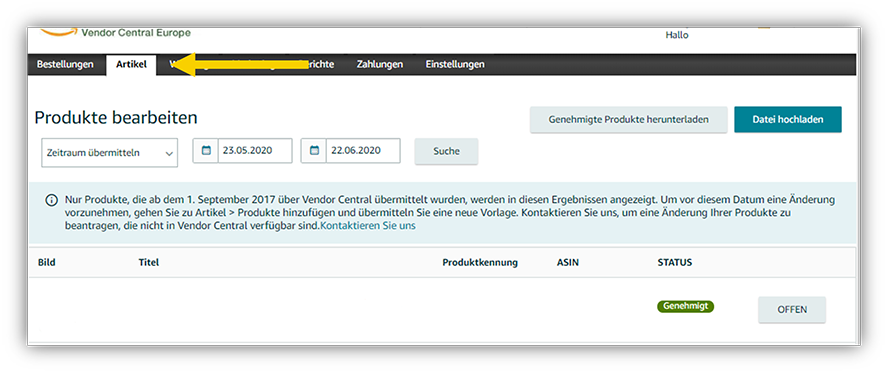Open the Kontaktieren Sie uns link
Screen dimensions: 888x373
pos(368,225)
